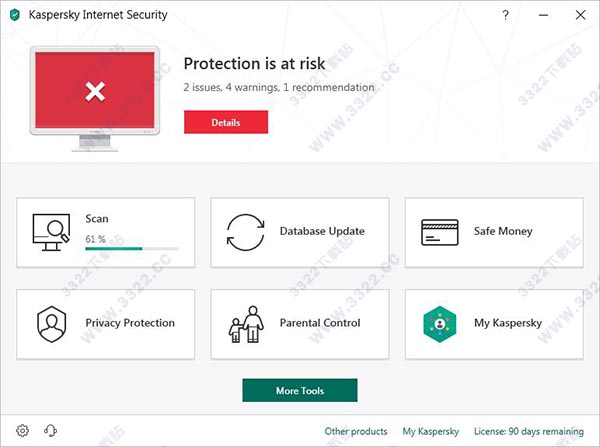
Task: Open settings via the gear icon
Action: click(x=23, y=431)
